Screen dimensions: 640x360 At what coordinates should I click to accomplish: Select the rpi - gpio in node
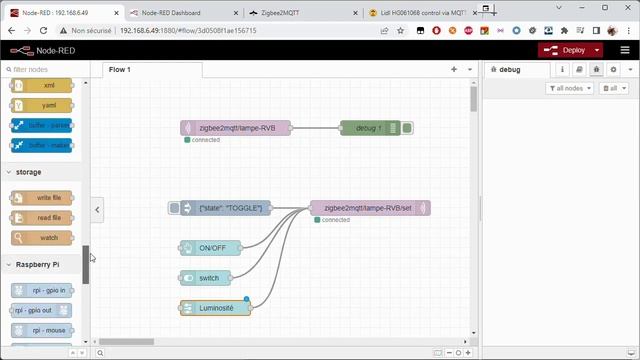coord(42,290)
